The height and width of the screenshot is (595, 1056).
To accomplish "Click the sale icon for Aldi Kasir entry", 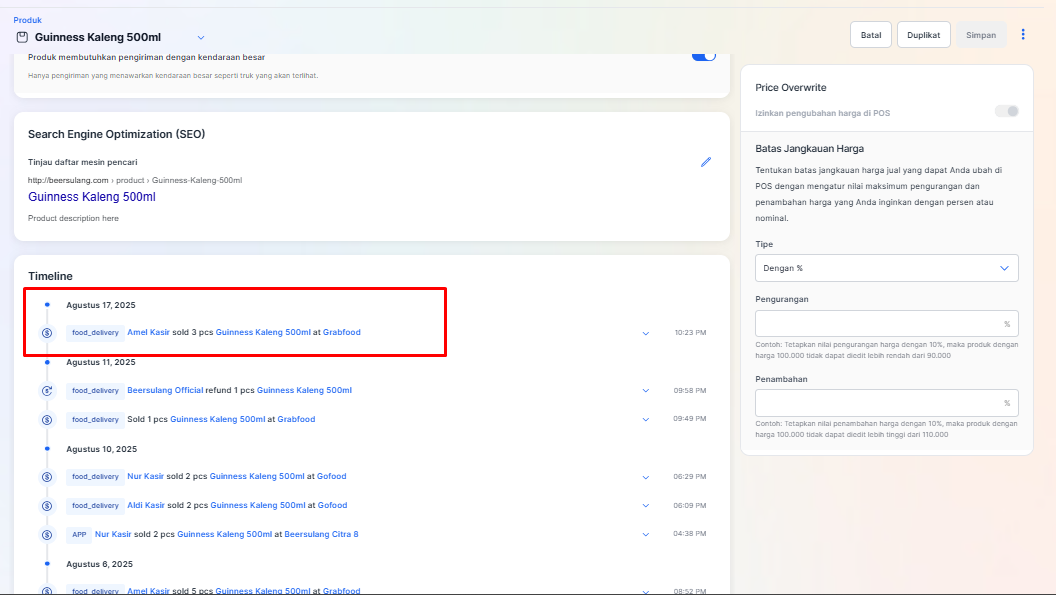I will [47, 506].
